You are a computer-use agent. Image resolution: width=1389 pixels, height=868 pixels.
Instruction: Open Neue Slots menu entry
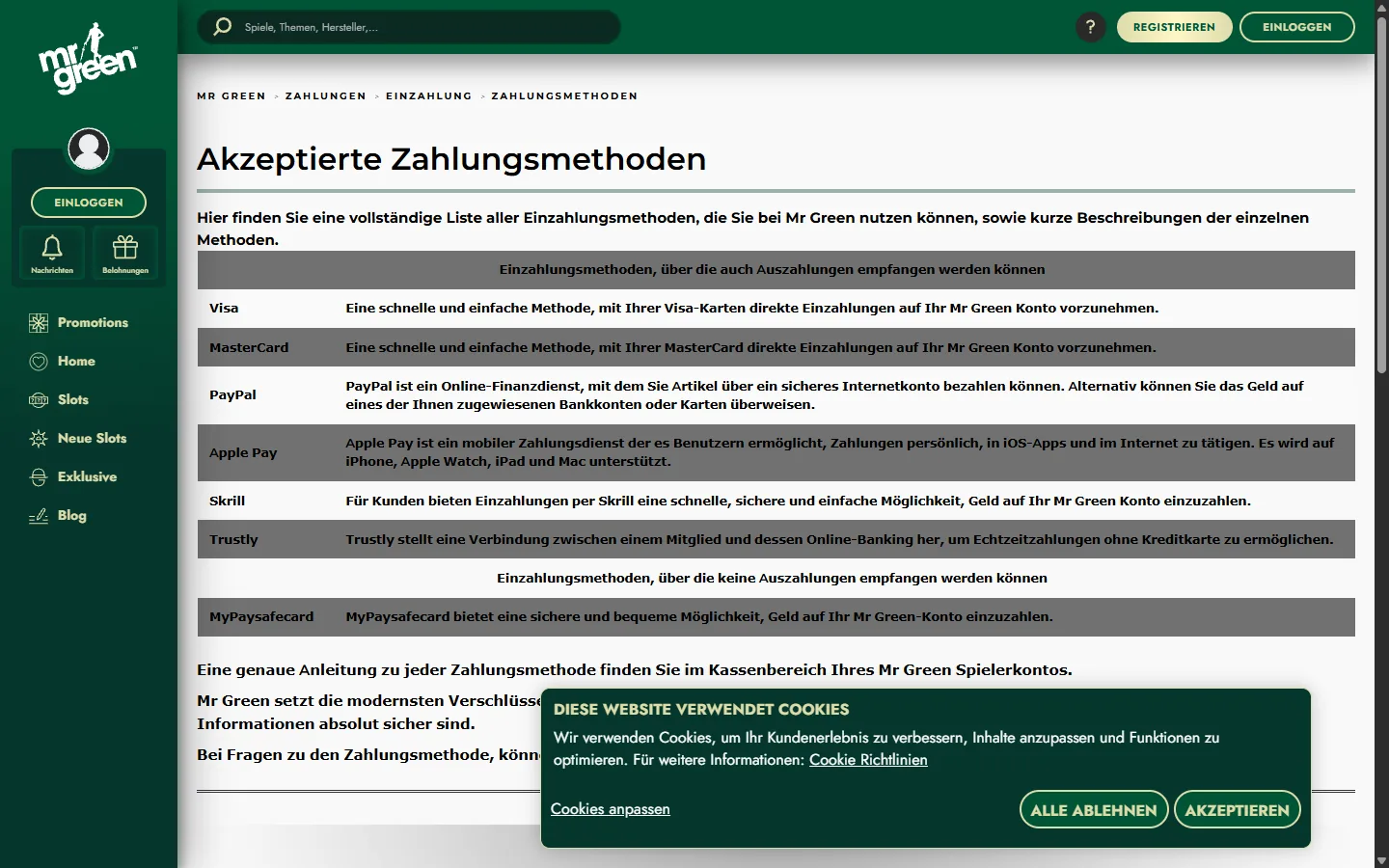(x=92, y=438)
